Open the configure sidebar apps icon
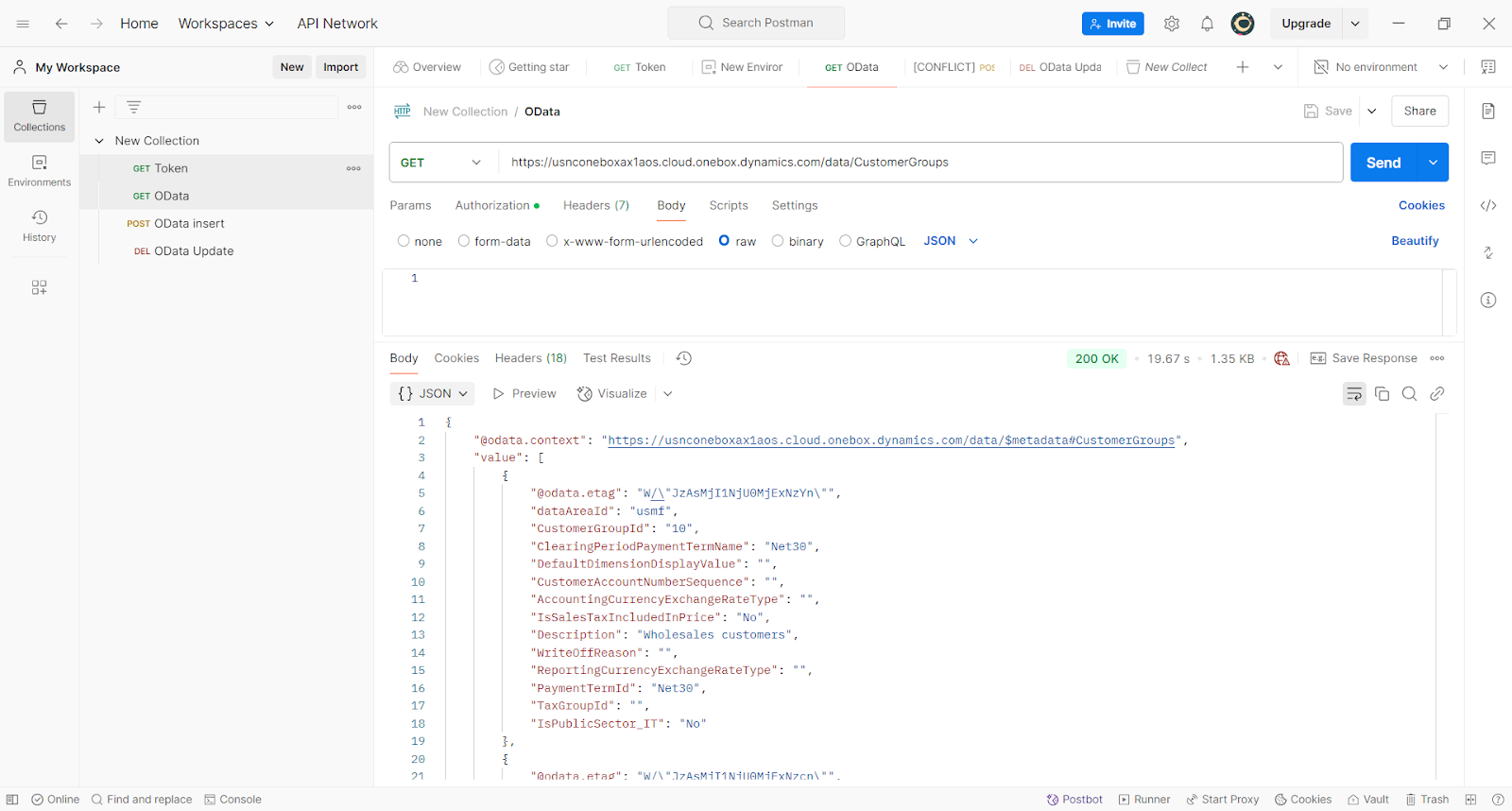Viewport: 1512px width, 811px height. [x=39, y=287]
